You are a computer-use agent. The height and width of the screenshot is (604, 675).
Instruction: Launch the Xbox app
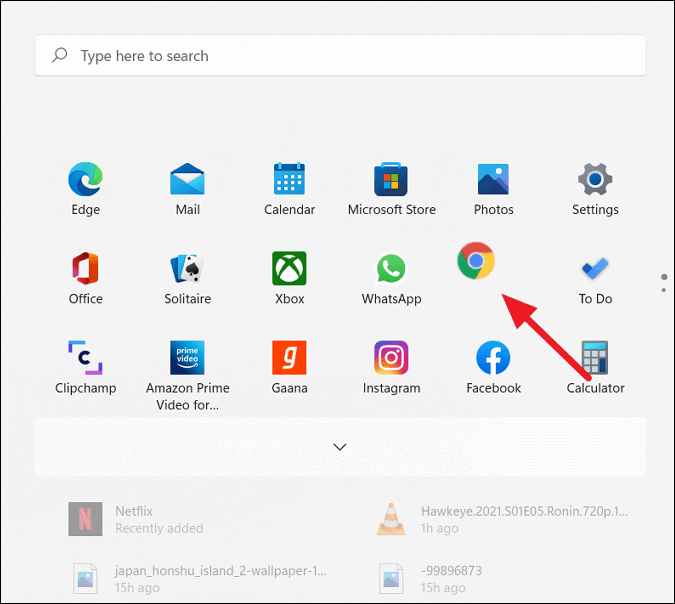click(x=289, y=278)
